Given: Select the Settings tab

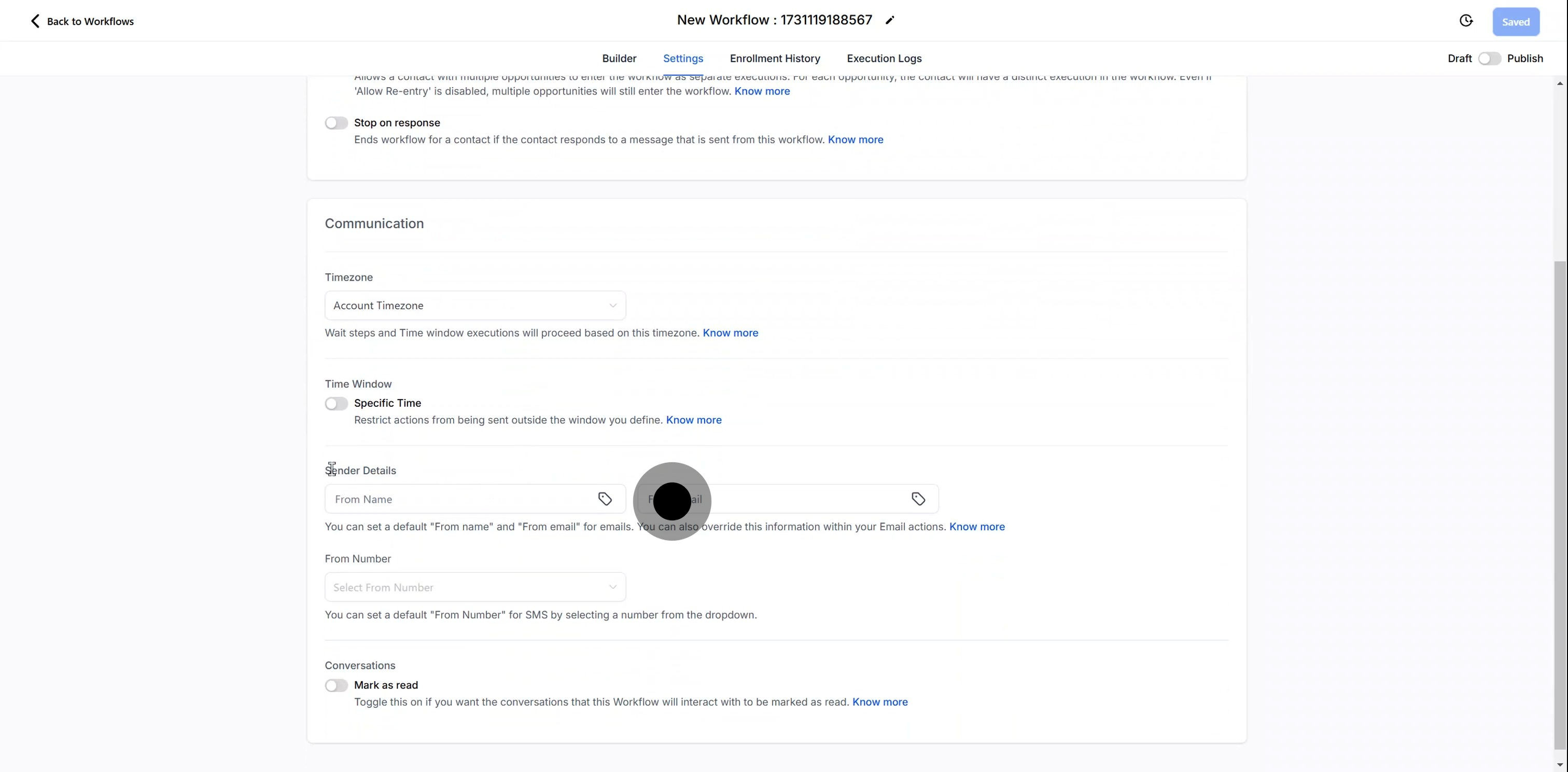Looking at the screenshot, I should coord(683,59).
